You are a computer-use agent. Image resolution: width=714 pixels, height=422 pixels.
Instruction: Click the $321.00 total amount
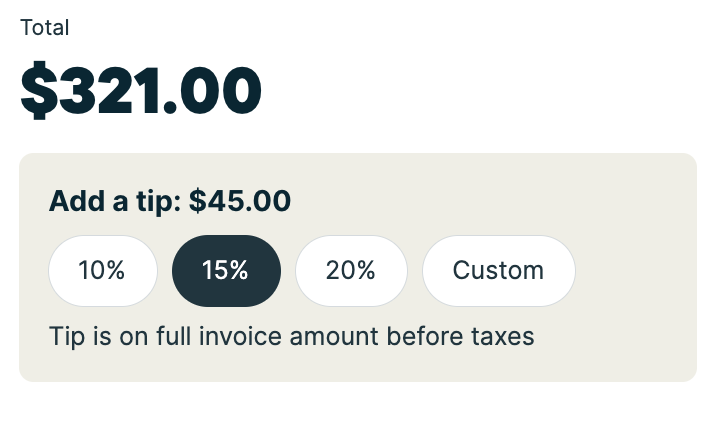[141, 91]
